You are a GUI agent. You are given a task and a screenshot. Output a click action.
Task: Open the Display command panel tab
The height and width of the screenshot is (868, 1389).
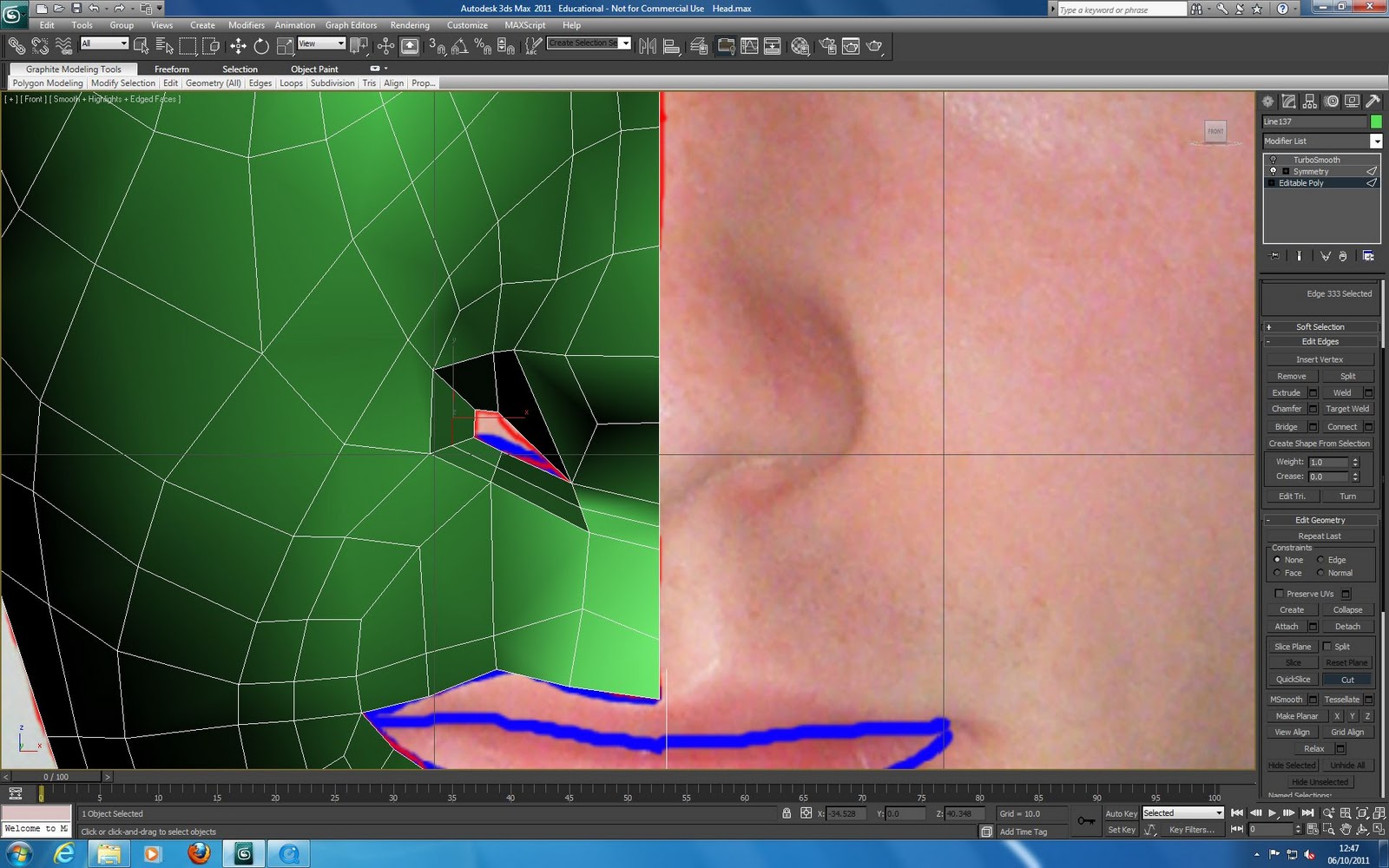tap(1352, 102)
